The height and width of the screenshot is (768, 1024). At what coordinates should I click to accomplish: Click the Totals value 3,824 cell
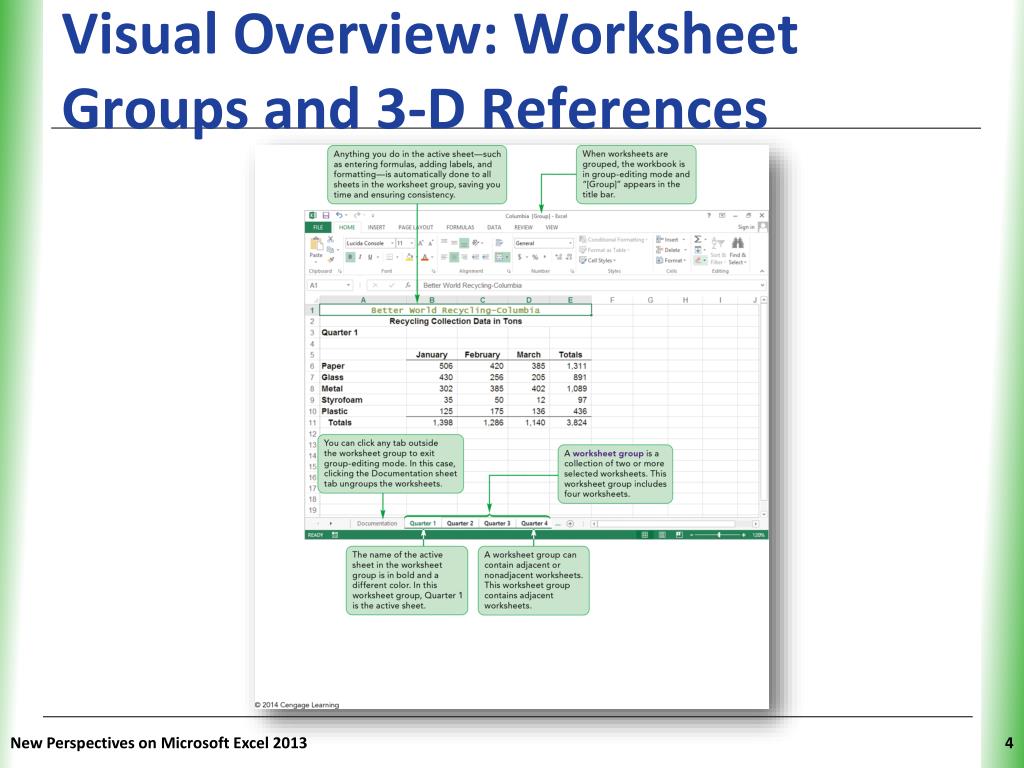click(x=570, y=423)
